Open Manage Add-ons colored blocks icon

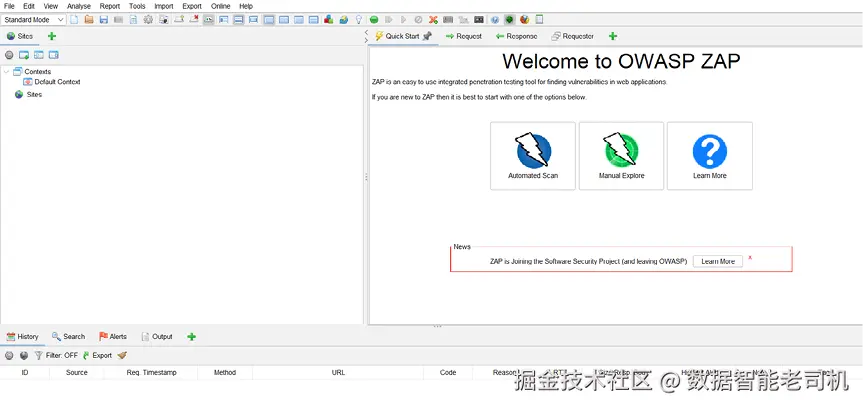tap(329, 20)
